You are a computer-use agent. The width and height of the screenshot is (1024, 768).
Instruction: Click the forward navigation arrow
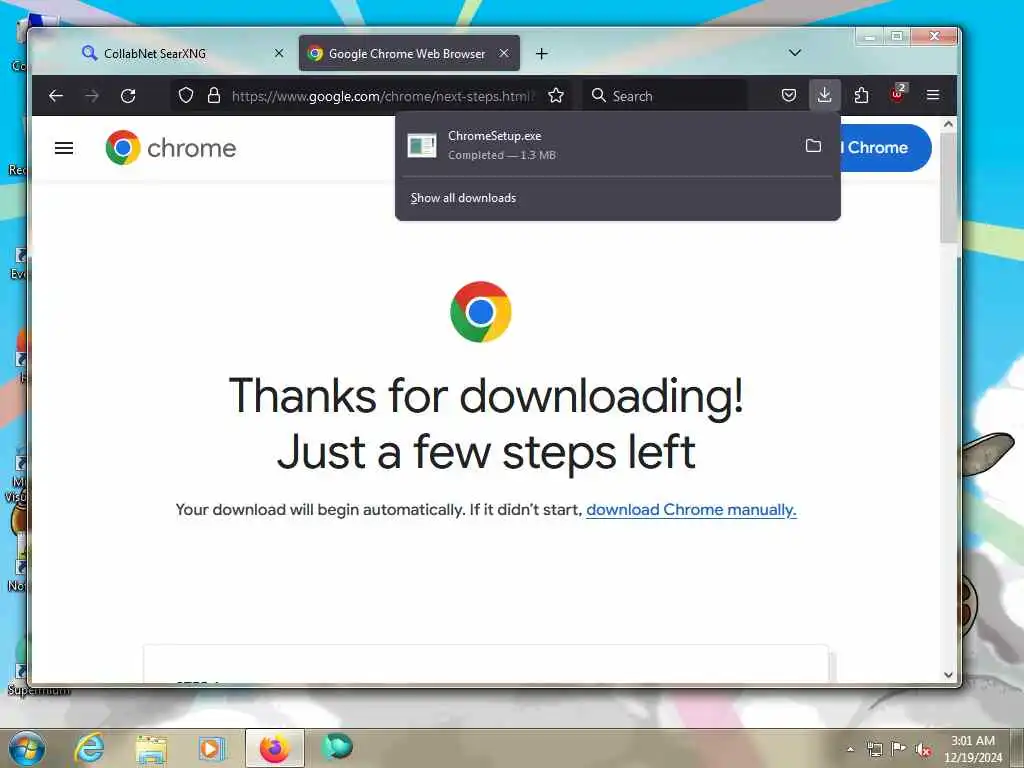point(92,96)
